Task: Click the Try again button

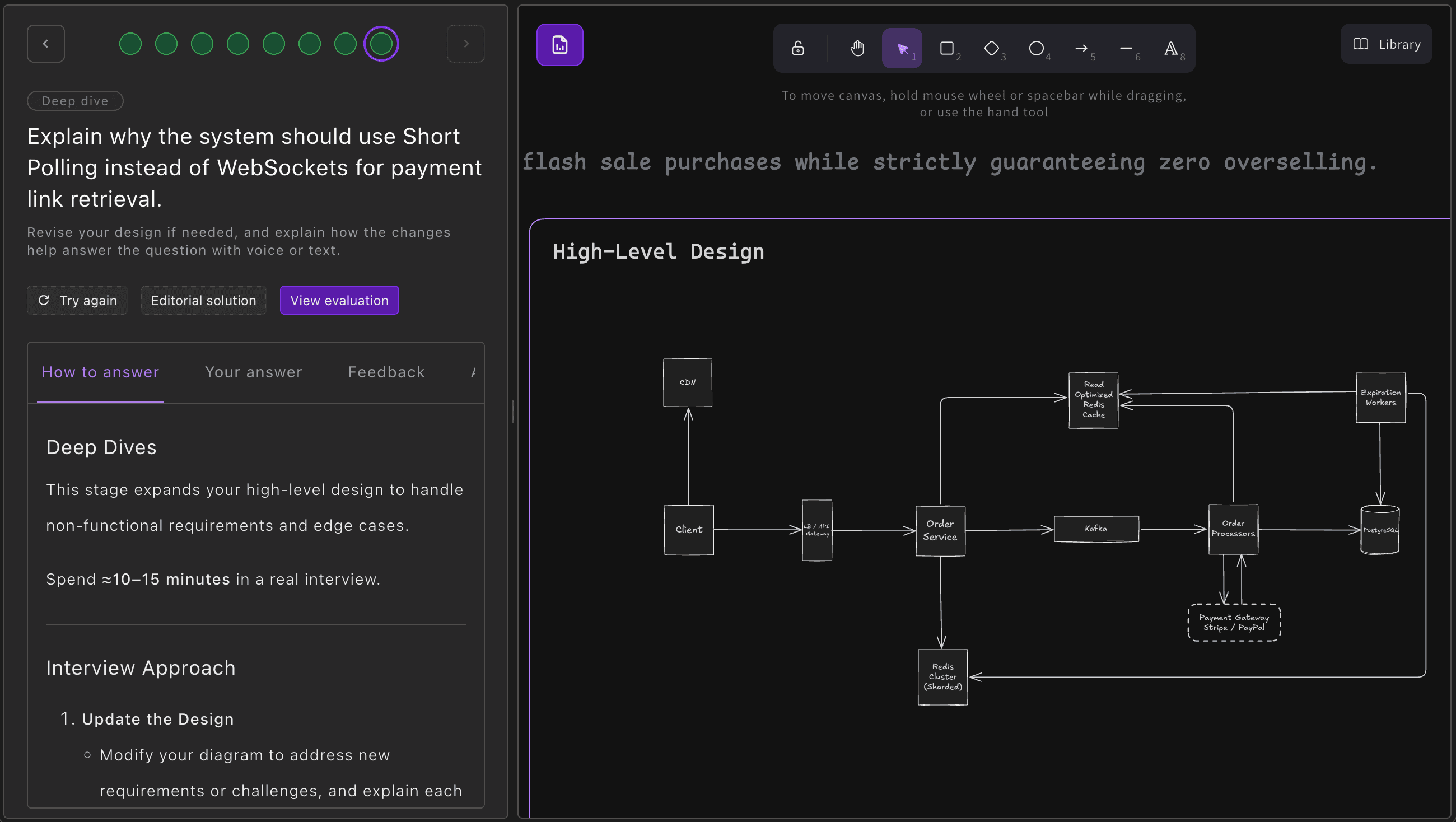Action: (x=77, y=300)
